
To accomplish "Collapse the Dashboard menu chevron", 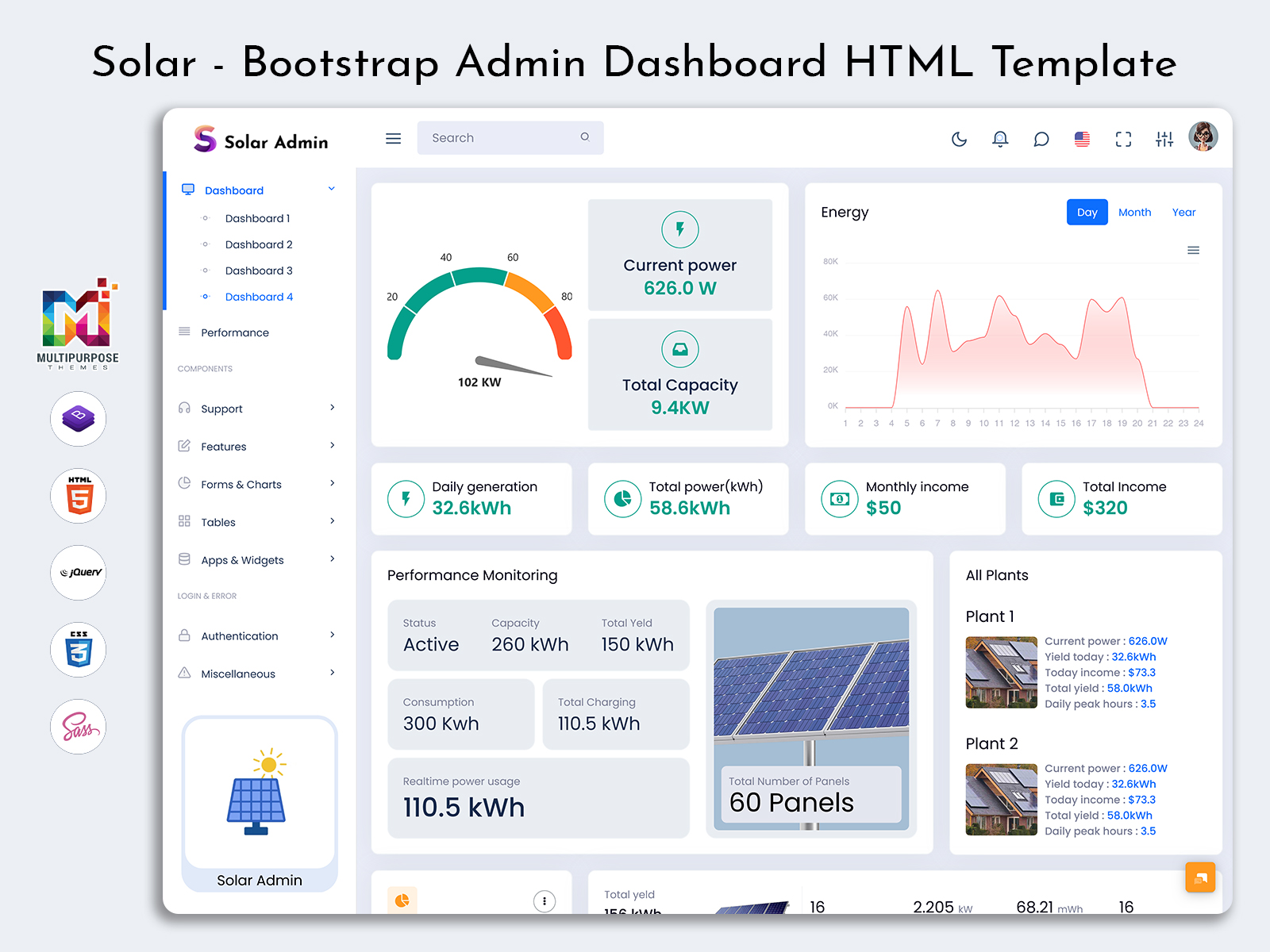I will (x=331, y=189).
